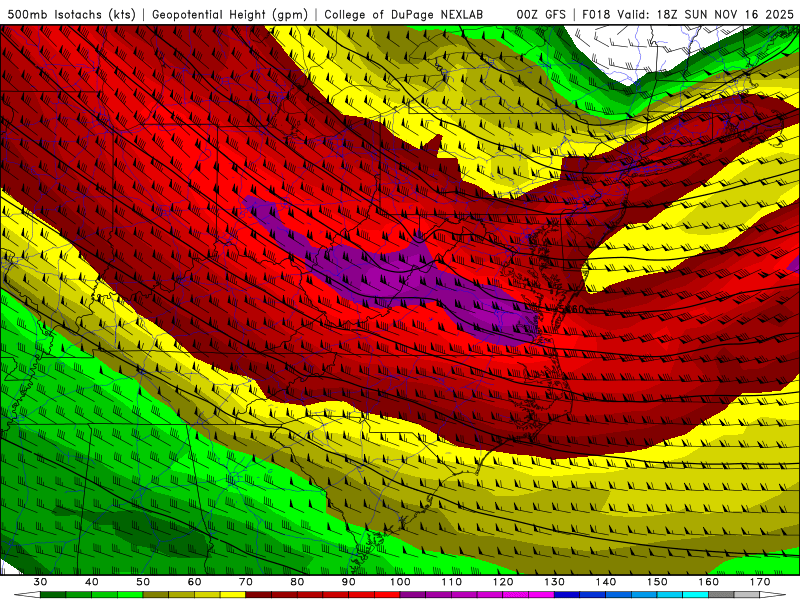This screenshot has height=600, width=800.
Task: Click the 80 value on the color scale
Action: click(x=297, y=582)
